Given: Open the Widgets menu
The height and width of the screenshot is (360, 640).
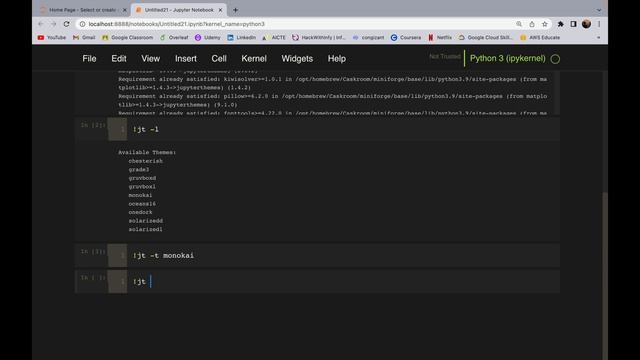Looking at the screenshot, I should pos(297,59).
